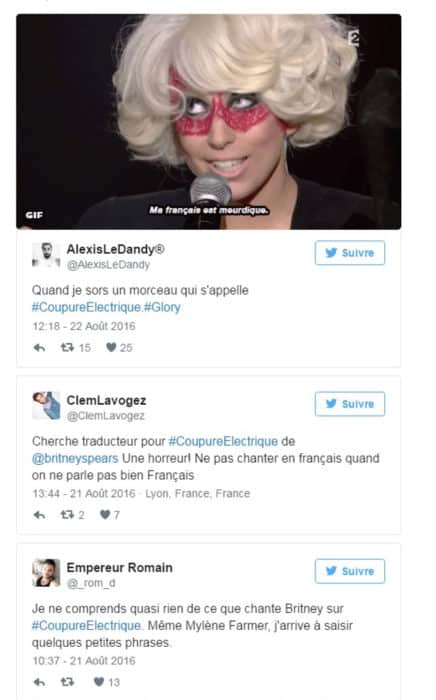Like Empereur Romain's tweet with 13 likes
Viewport: 436px width, 700px height.
(x=99, y=682)
